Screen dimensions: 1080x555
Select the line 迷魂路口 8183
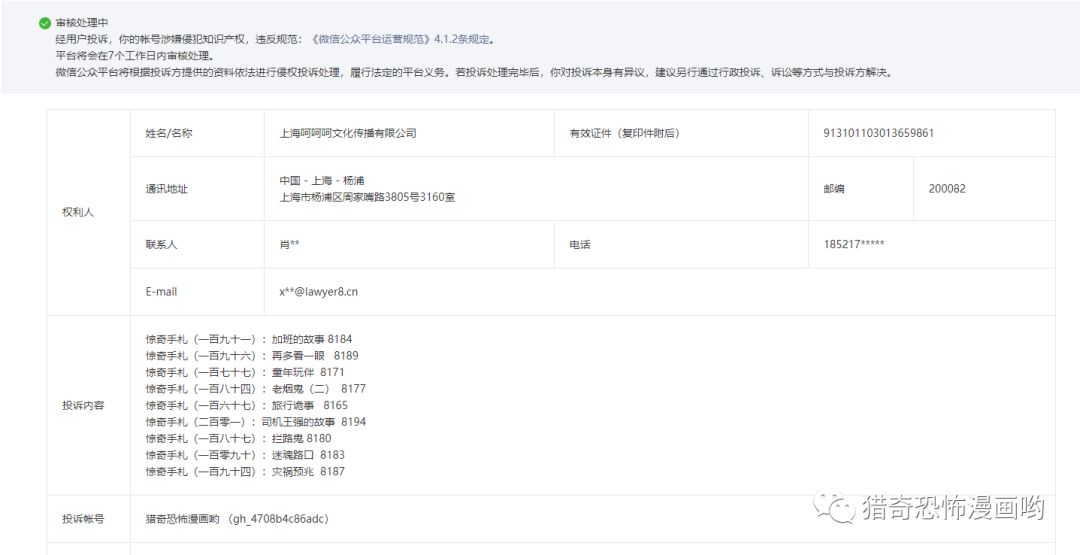click(x=245, y=454)
